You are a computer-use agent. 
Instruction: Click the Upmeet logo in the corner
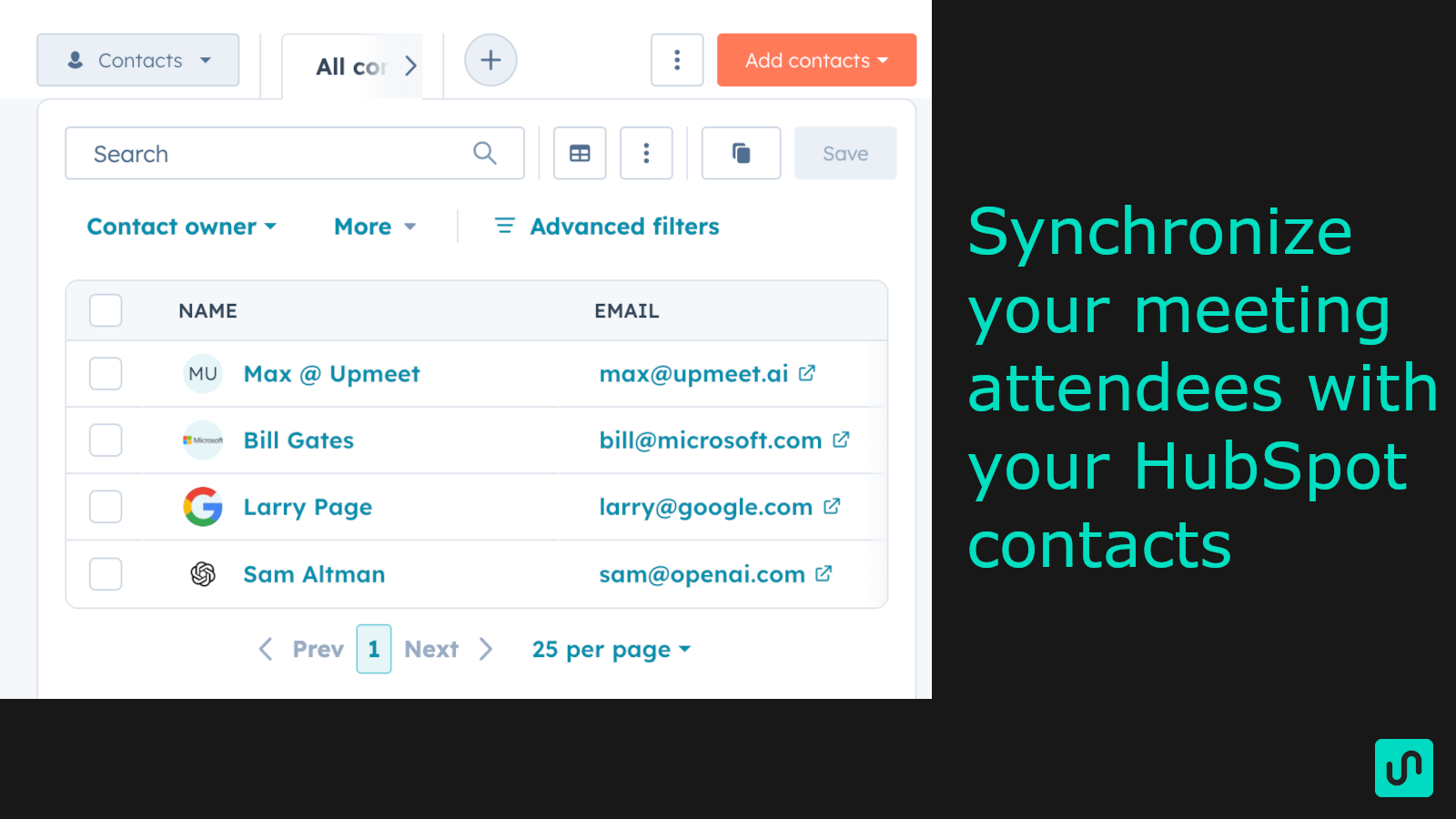(1404, 768)
